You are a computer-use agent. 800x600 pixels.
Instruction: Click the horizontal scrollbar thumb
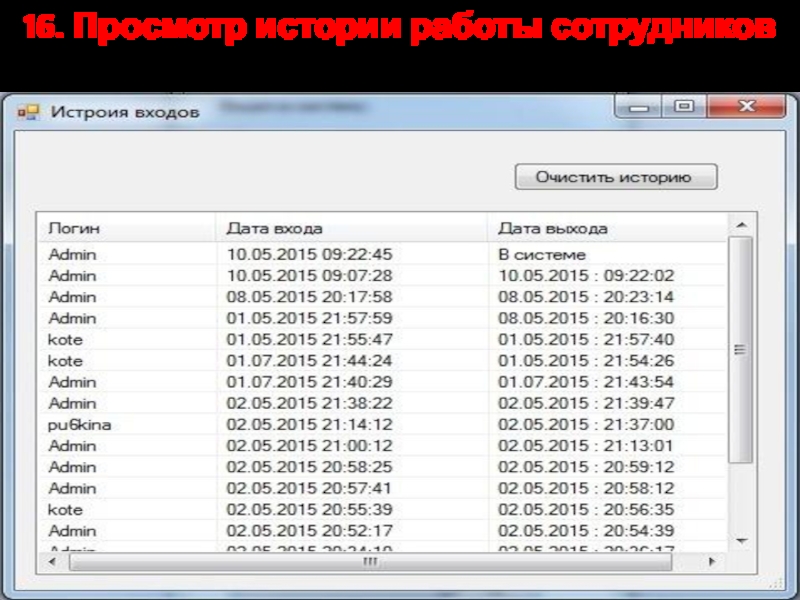click(370, 562)
